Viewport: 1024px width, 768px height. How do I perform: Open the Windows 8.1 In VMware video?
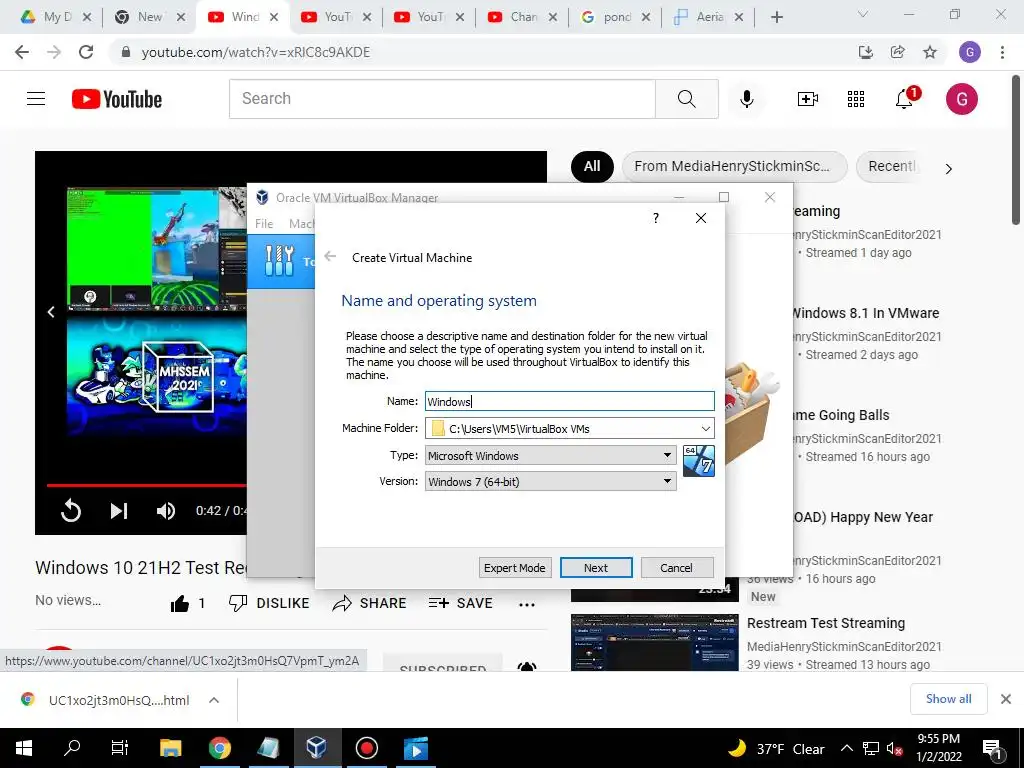click(x=865, y=313)
